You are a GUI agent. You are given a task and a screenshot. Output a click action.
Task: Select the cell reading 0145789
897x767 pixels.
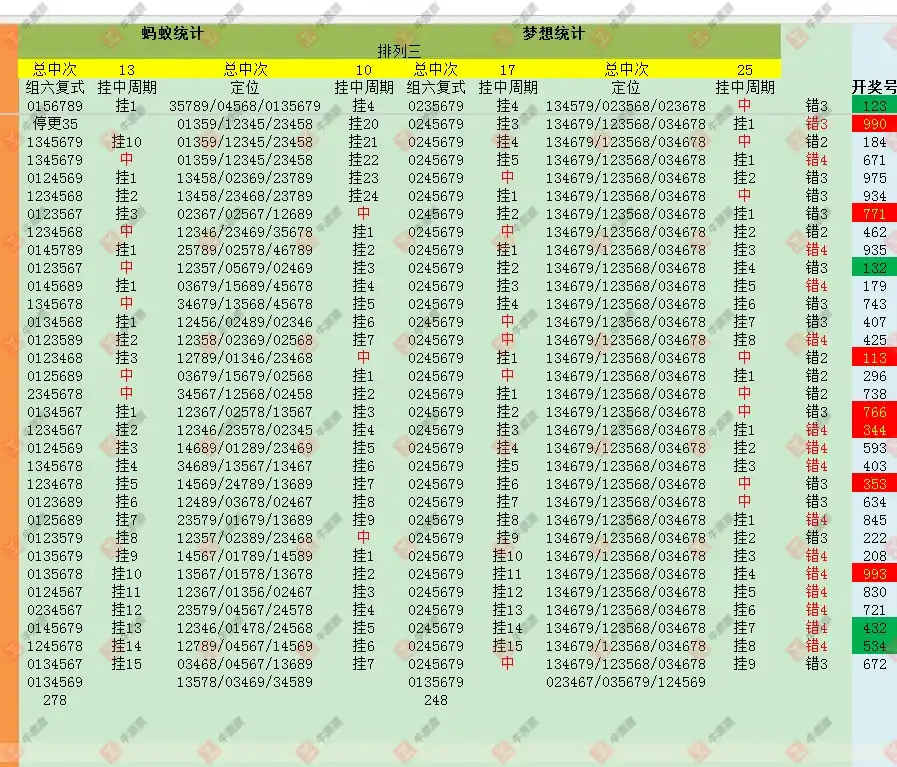click(55, 250)
